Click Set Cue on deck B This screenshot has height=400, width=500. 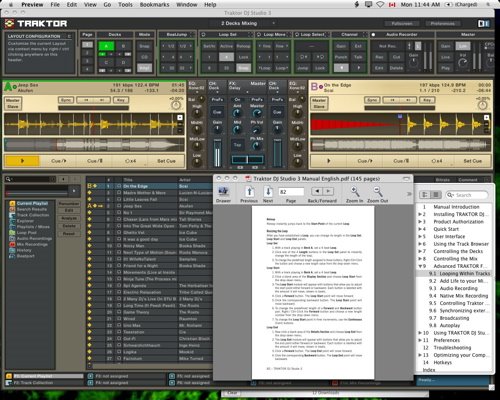click(x=473, y=161)
